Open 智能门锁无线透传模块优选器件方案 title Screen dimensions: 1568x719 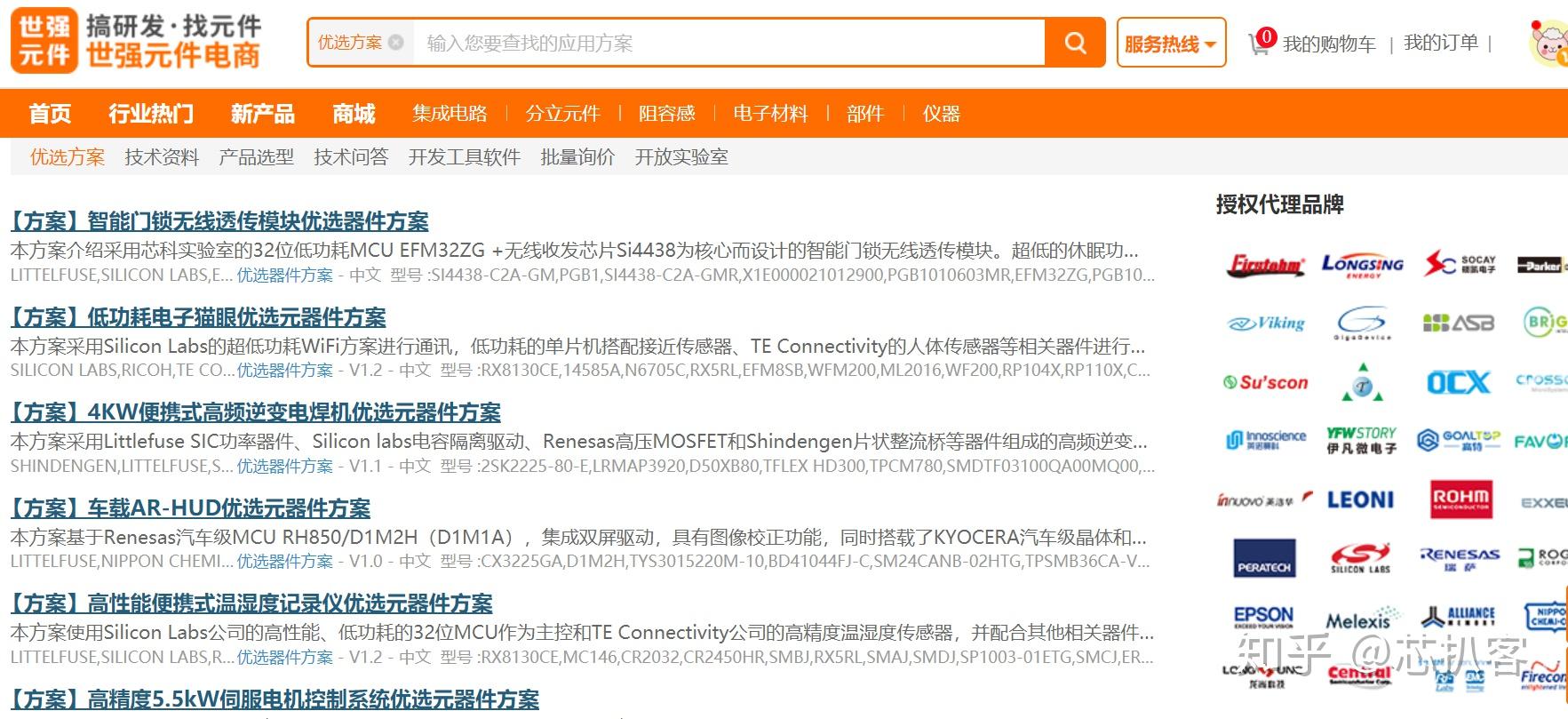click(x=219, y=221)
